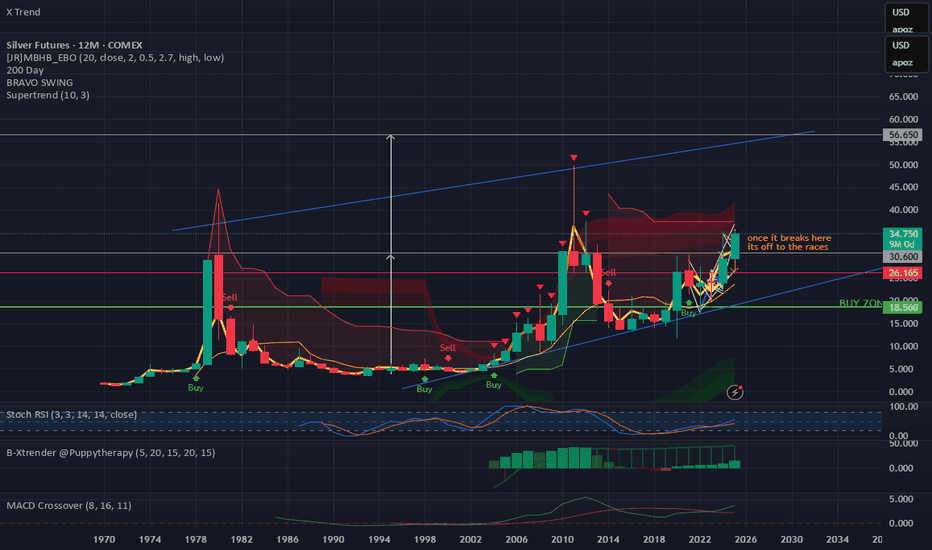Click the 1986 year label on time axis
932x550 pixels.
(287, 539)
